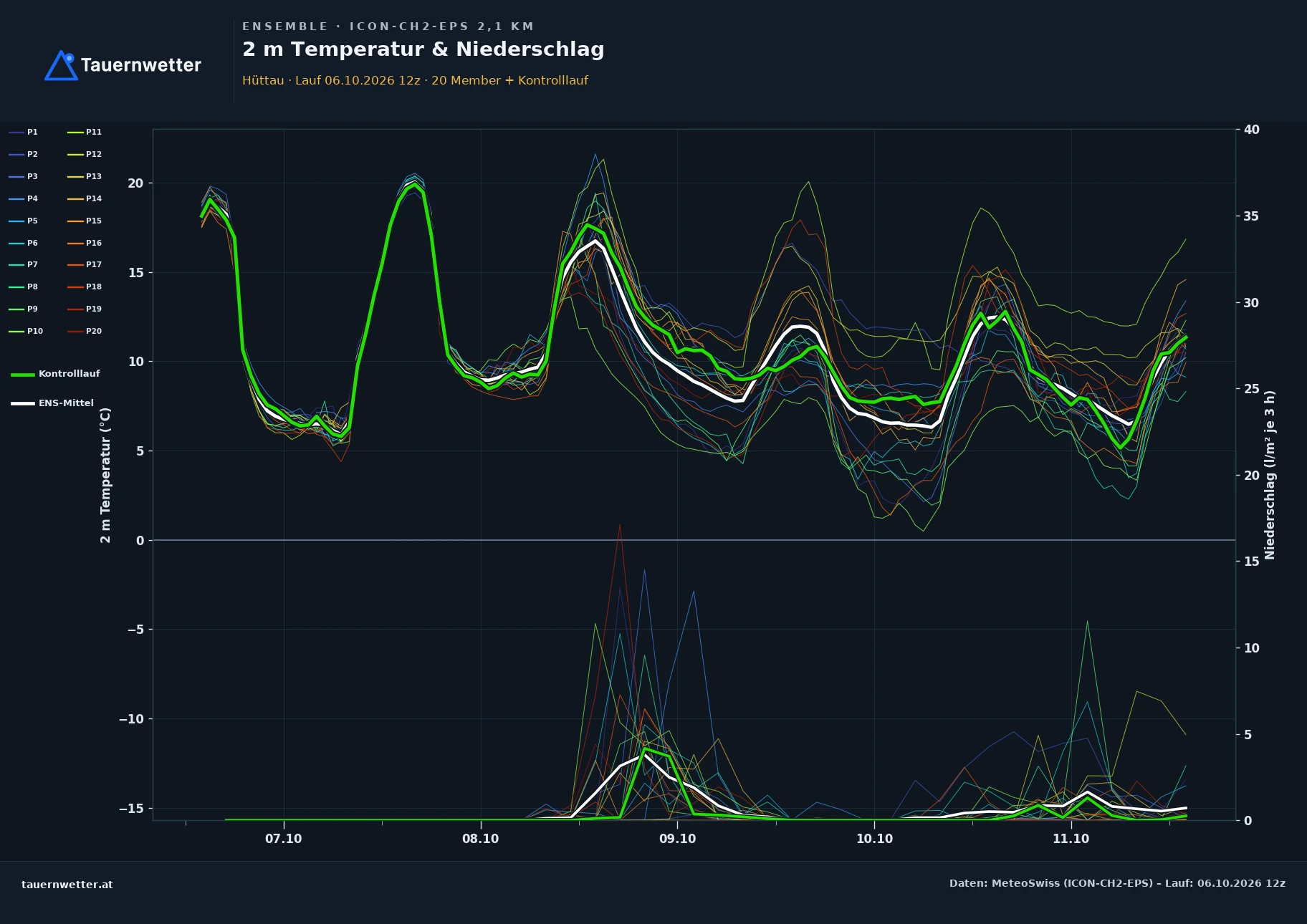Select the P6 legend entry
Screen dimensions: 1307x924
point(24,243)
